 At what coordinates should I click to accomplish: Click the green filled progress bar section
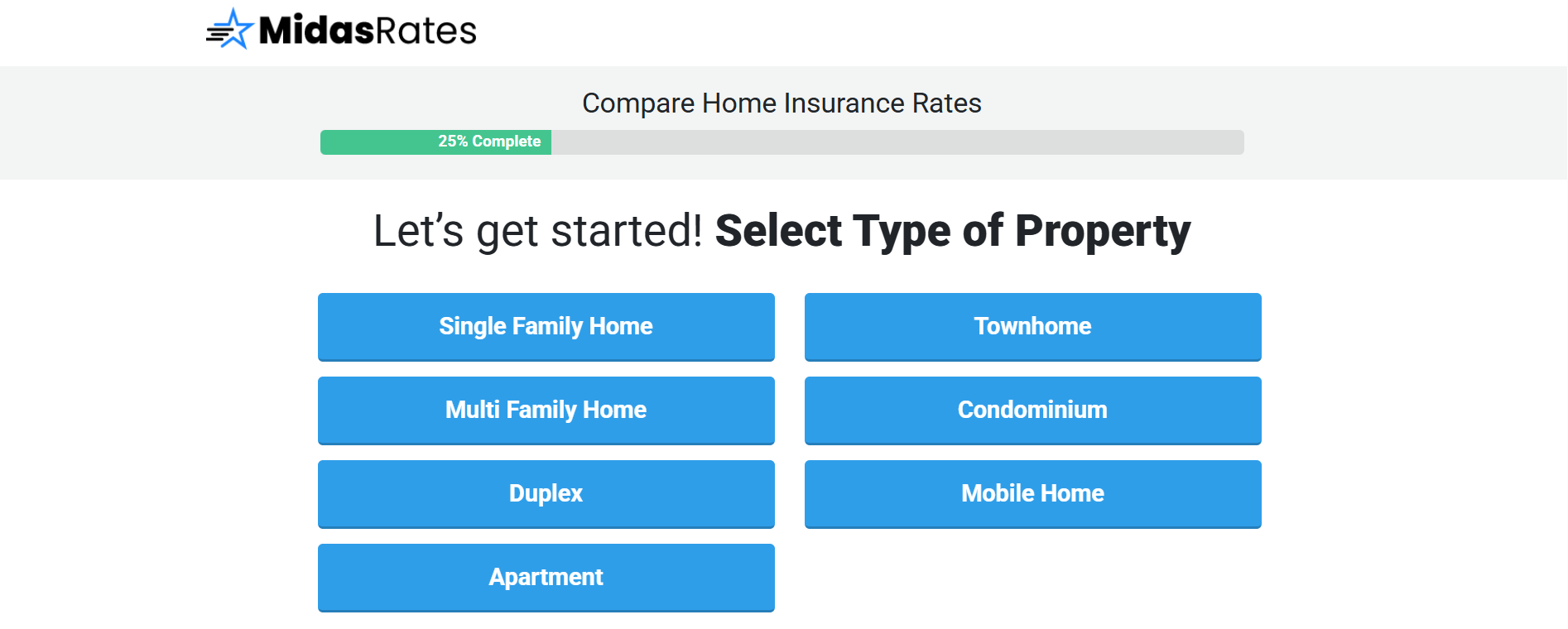(378, 142)
